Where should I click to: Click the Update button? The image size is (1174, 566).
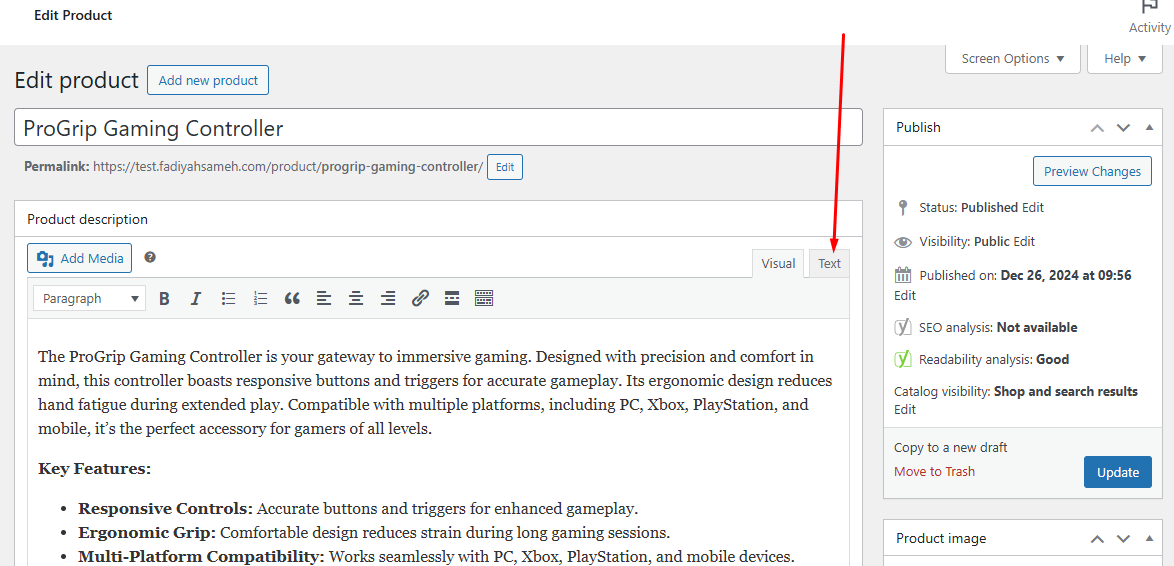tap(1118, 472)
